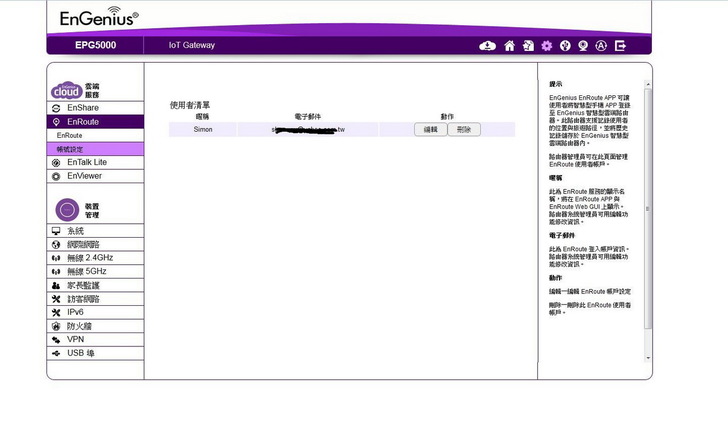Click 刪除 button for user Simon
This screenshot has height=438, width=728.
tap(463, 129)
